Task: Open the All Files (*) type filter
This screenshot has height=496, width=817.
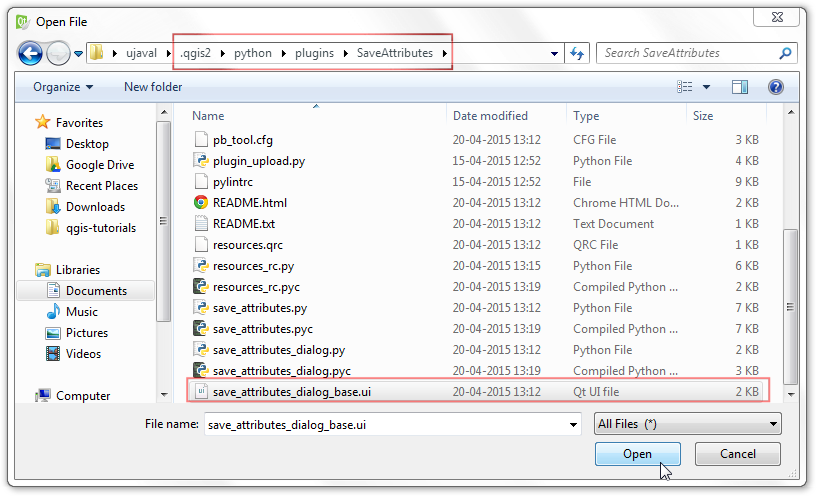Action: pyautogui.click(x=688, y=424)
